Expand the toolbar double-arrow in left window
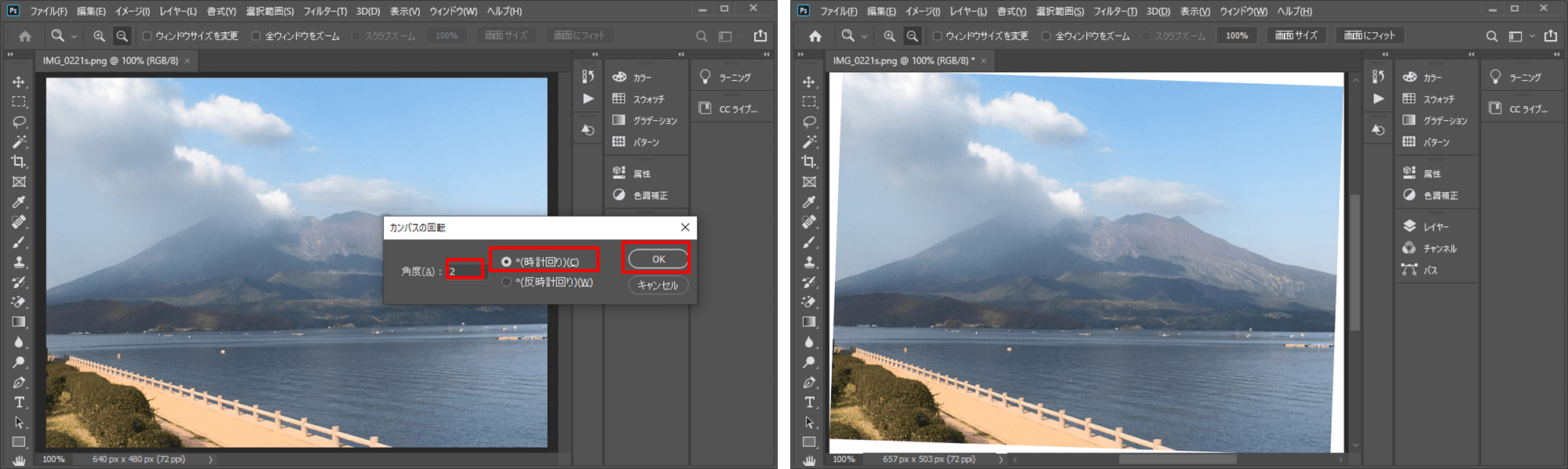Image resolution: width=1568 pixels, height=469 pixels. pos(10,55)
